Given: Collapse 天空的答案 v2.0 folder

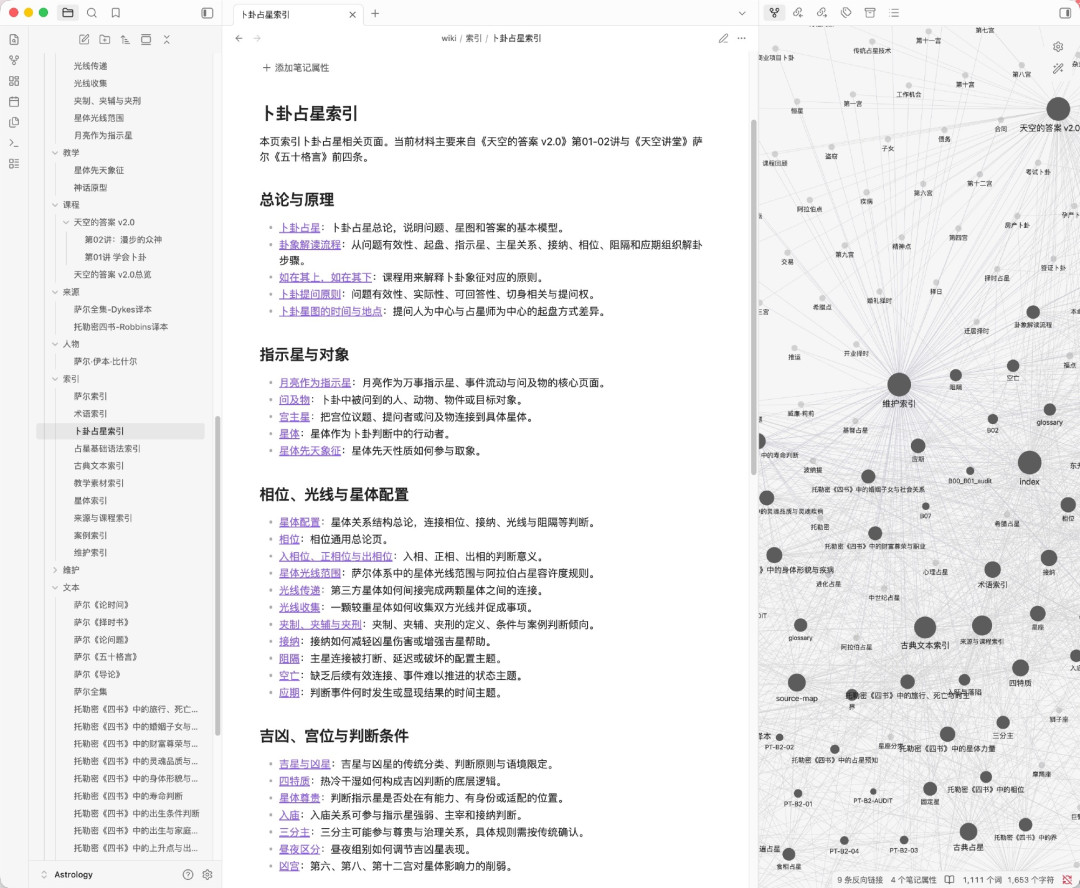Looking at the screenshot, I should click(66, 222).
